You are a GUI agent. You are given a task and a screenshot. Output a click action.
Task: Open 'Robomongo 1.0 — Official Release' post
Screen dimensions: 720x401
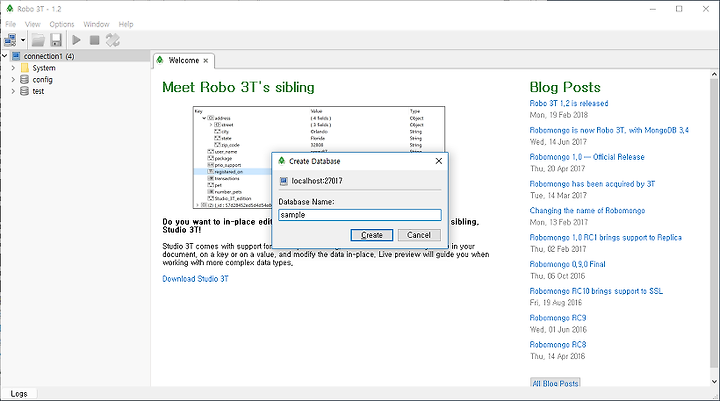point(587,157)
